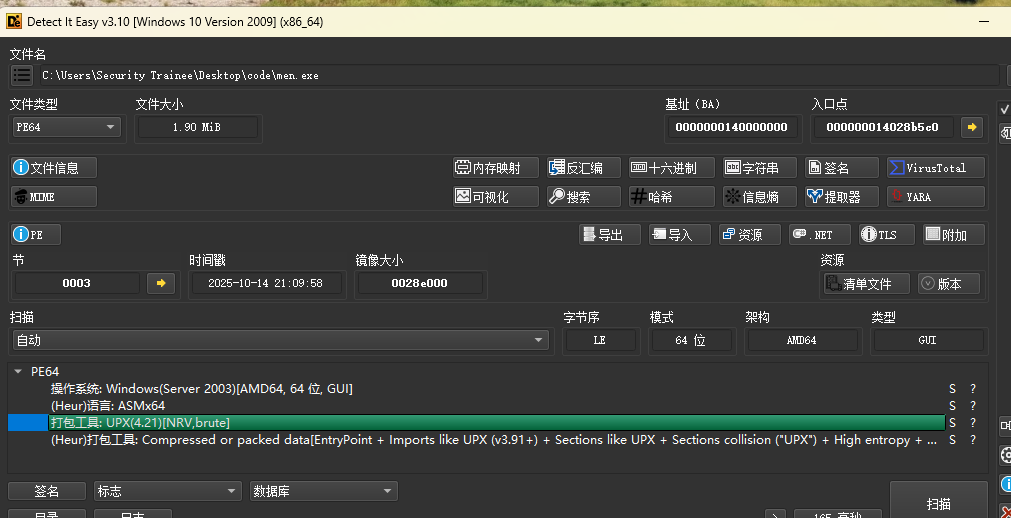Image resolution: width=1011 pixels, height=518 pixels.
Task: Click the large 扫描 scan button
Action: pyautogui.click(x=938, y=500)
